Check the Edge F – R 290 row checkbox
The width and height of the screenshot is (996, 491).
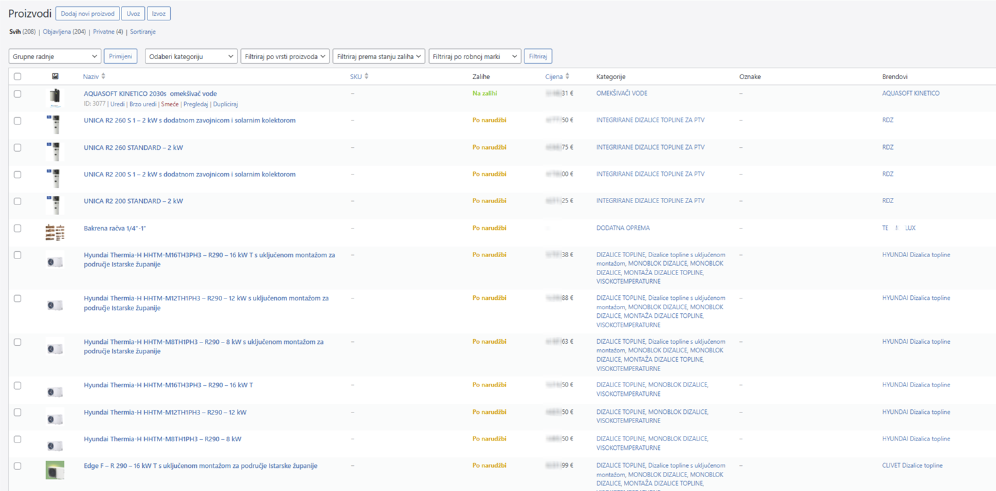17,466
